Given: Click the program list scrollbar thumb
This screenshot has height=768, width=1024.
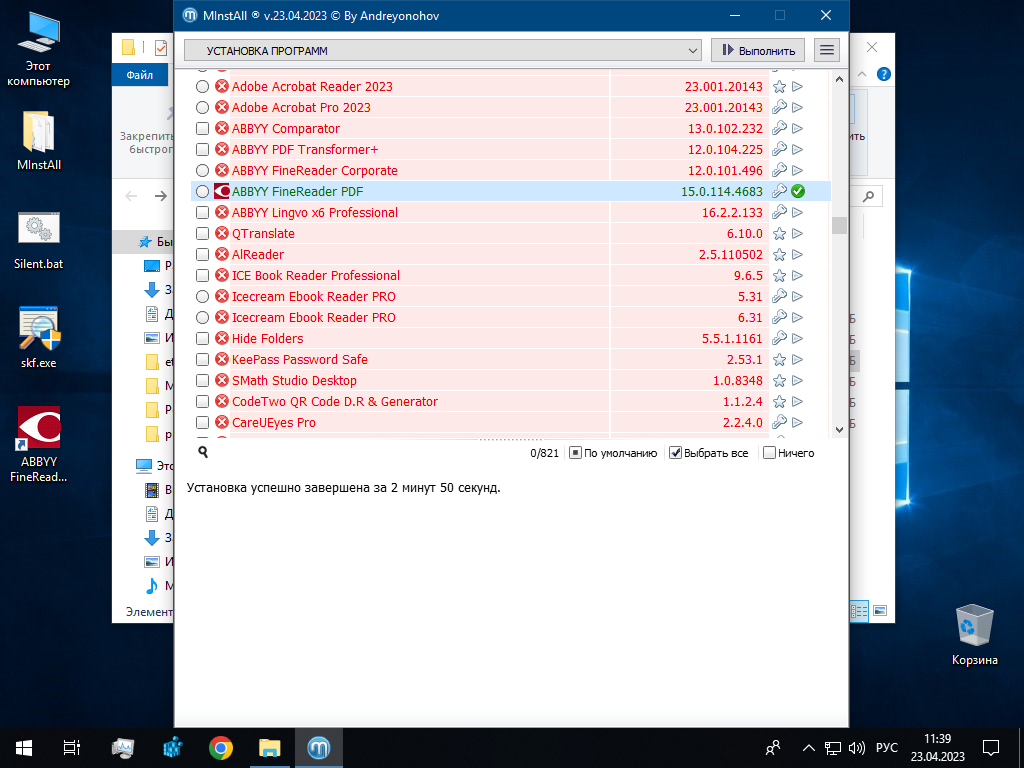Looking at the screenshot, I should [840, 225].
